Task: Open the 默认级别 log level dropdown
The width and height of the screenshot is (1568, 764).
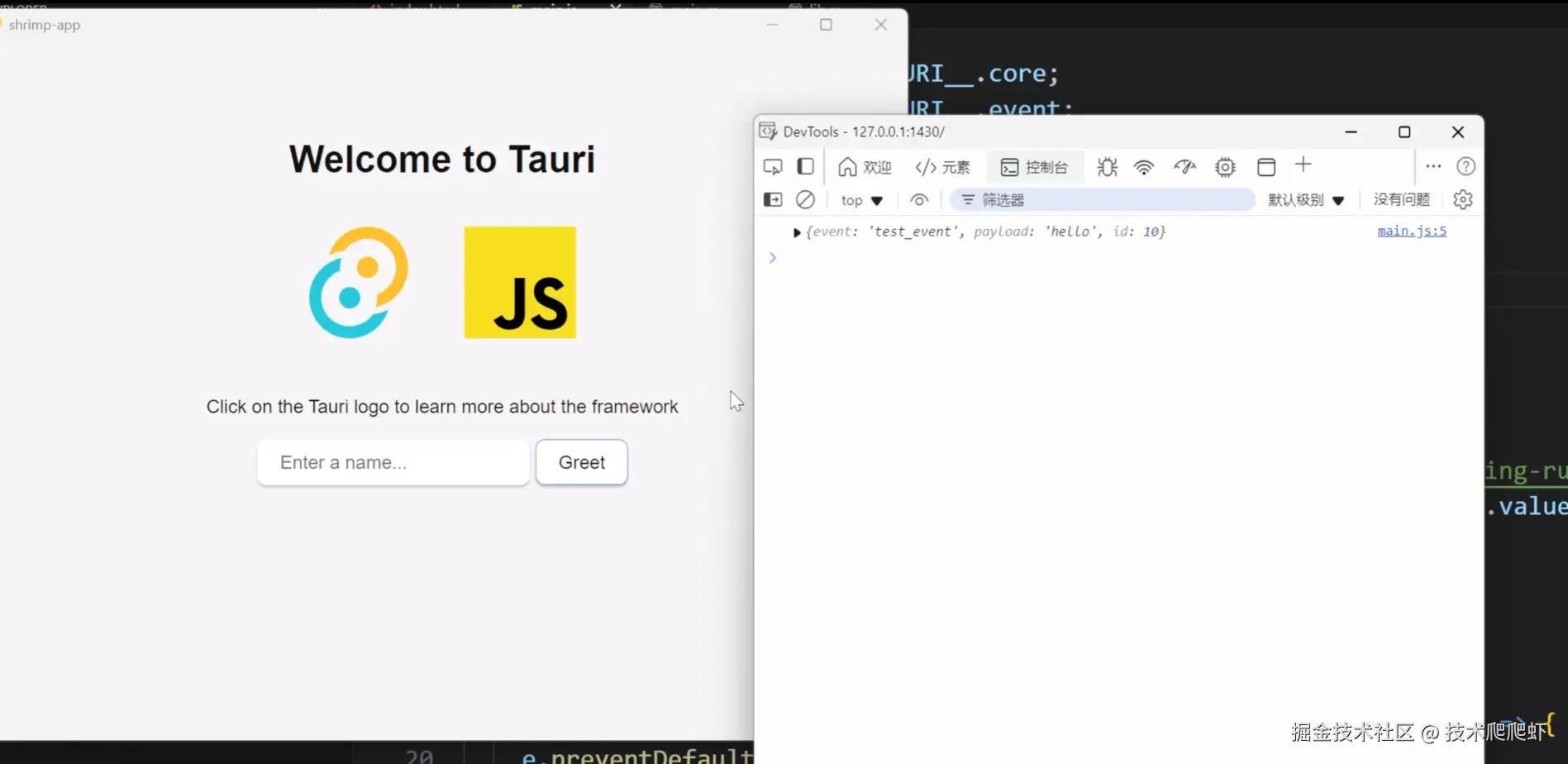Action: [x=1306, y=200]
